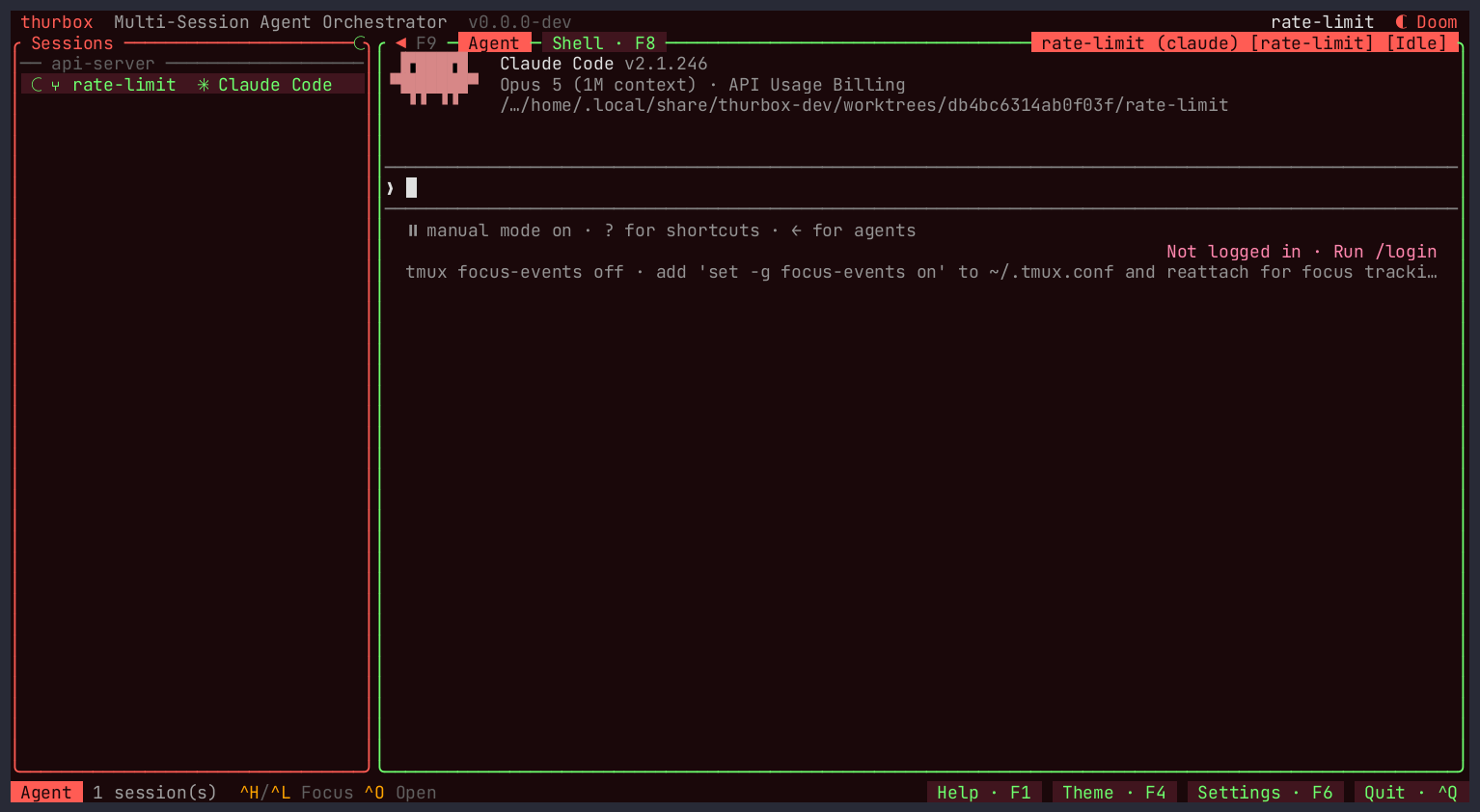
Task: Click the spinner on the Sessions panel border
Action: [x=361, y=43]
